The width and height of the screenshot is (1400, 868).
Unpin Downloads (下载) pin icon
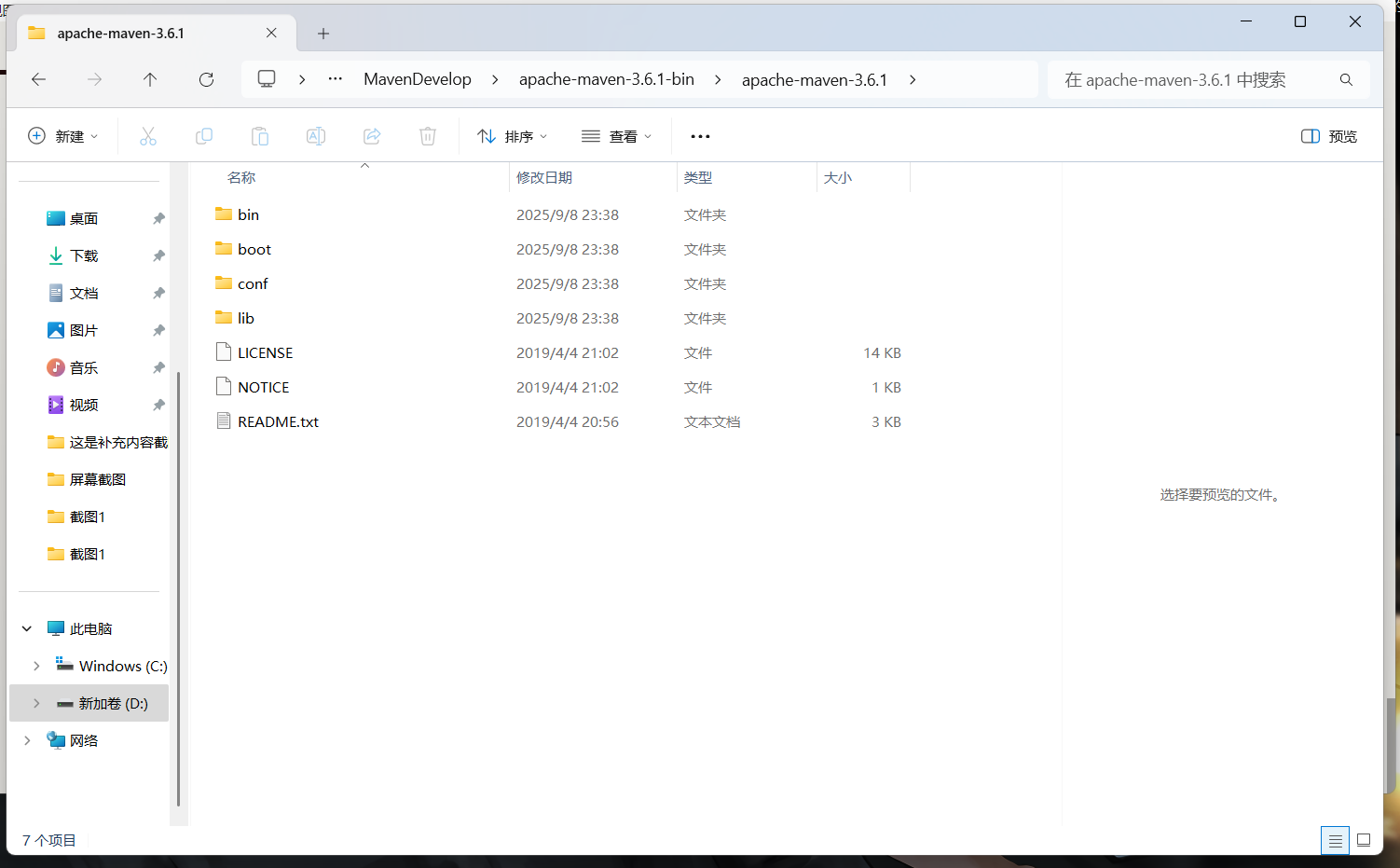[x=158, y=255]
